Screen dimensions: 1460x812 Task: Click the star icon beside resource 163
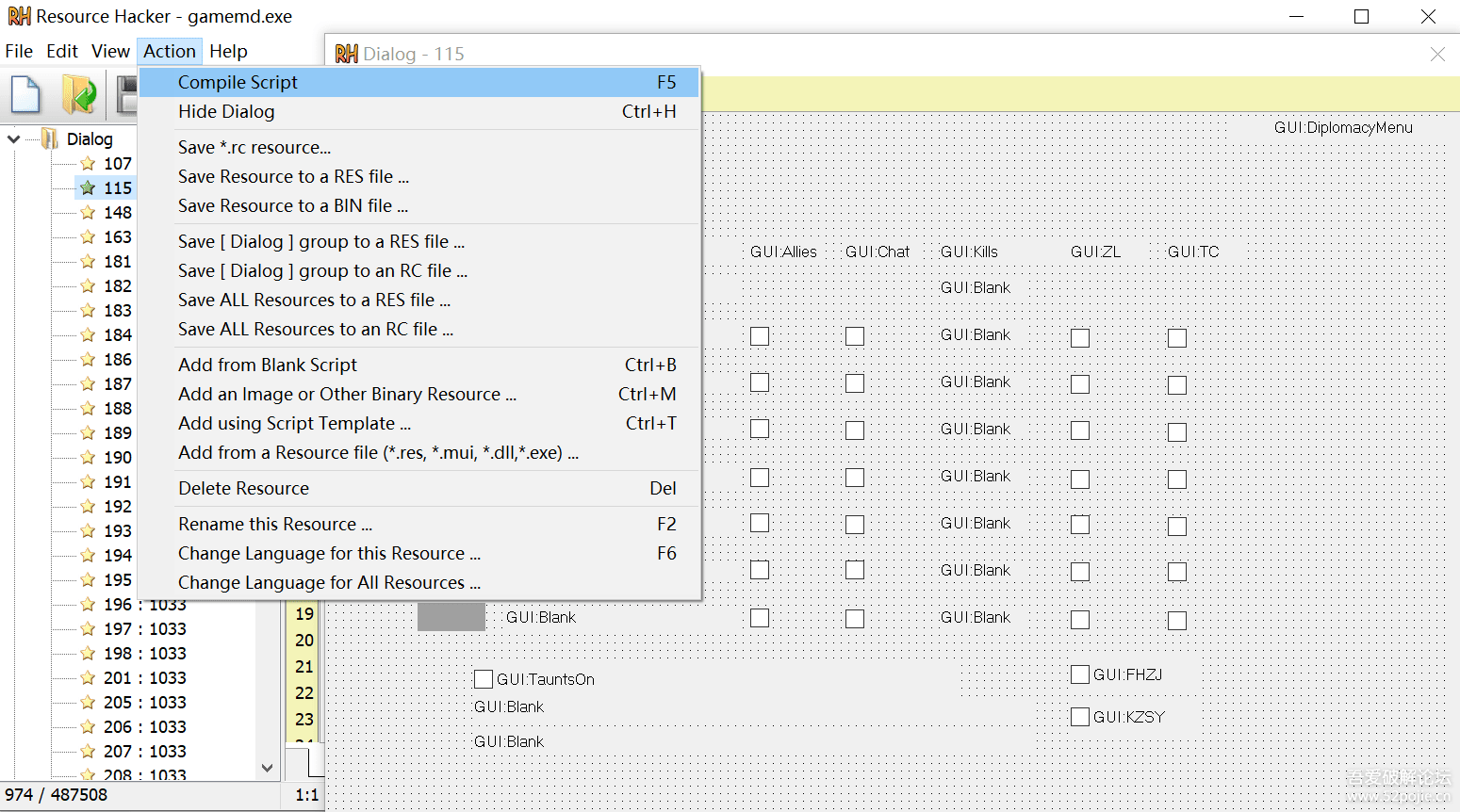88,237
